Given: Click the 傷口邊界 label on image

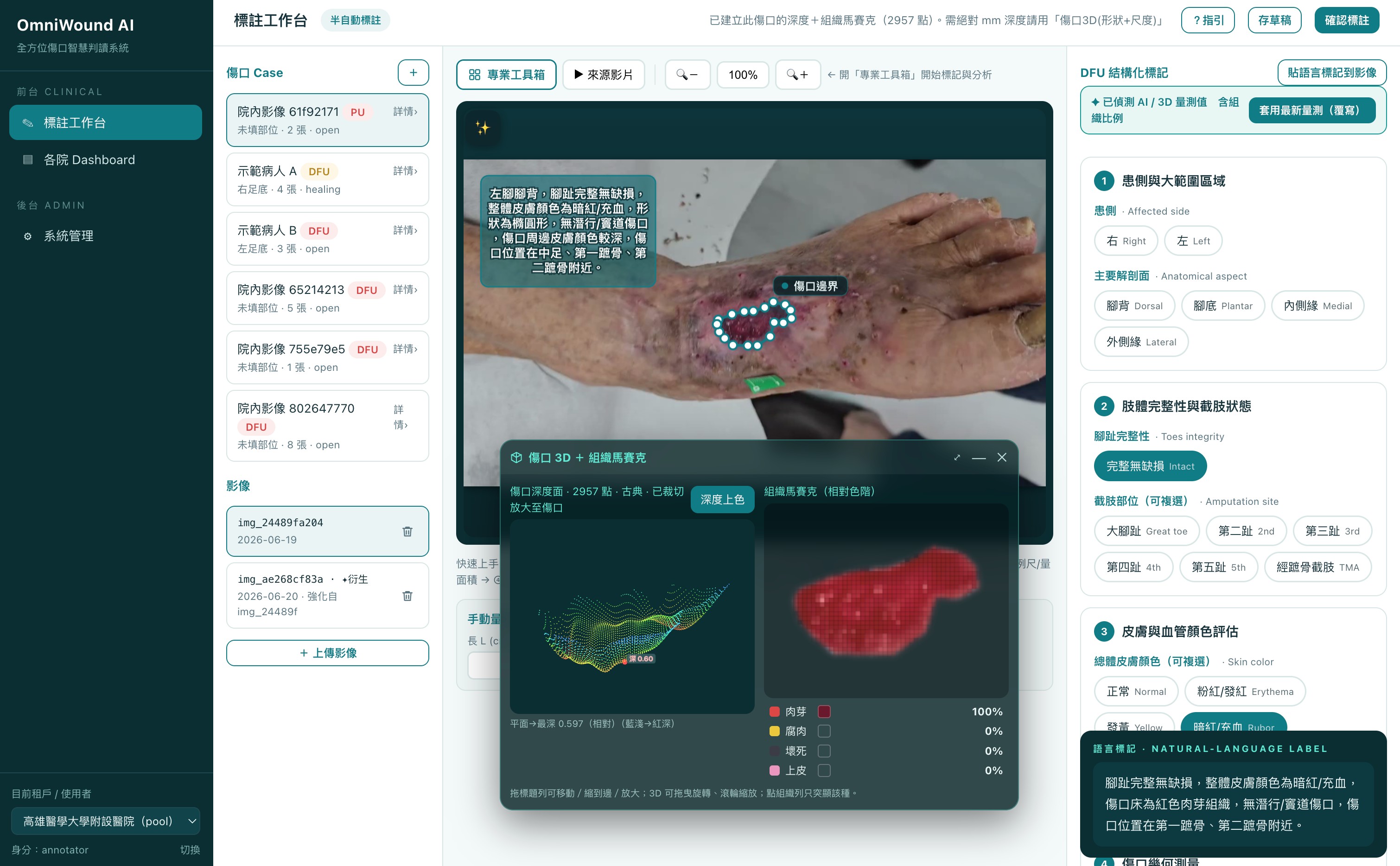Looking at the screenshot, I should click(x=810, y=286).
